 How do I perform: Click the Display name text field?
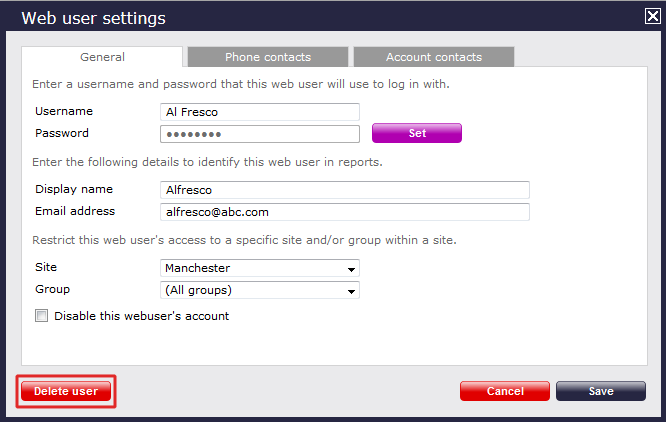click(x=344, y=190)
